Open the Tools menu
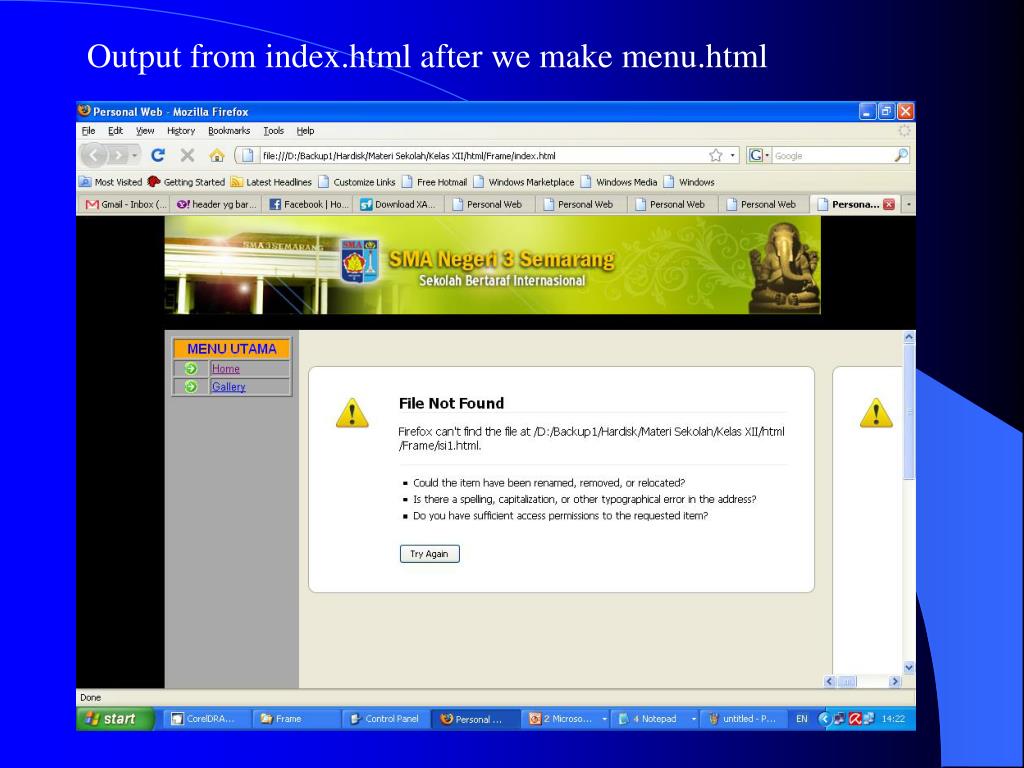This screenshot has height=768, width=1024. coord(274,131)
